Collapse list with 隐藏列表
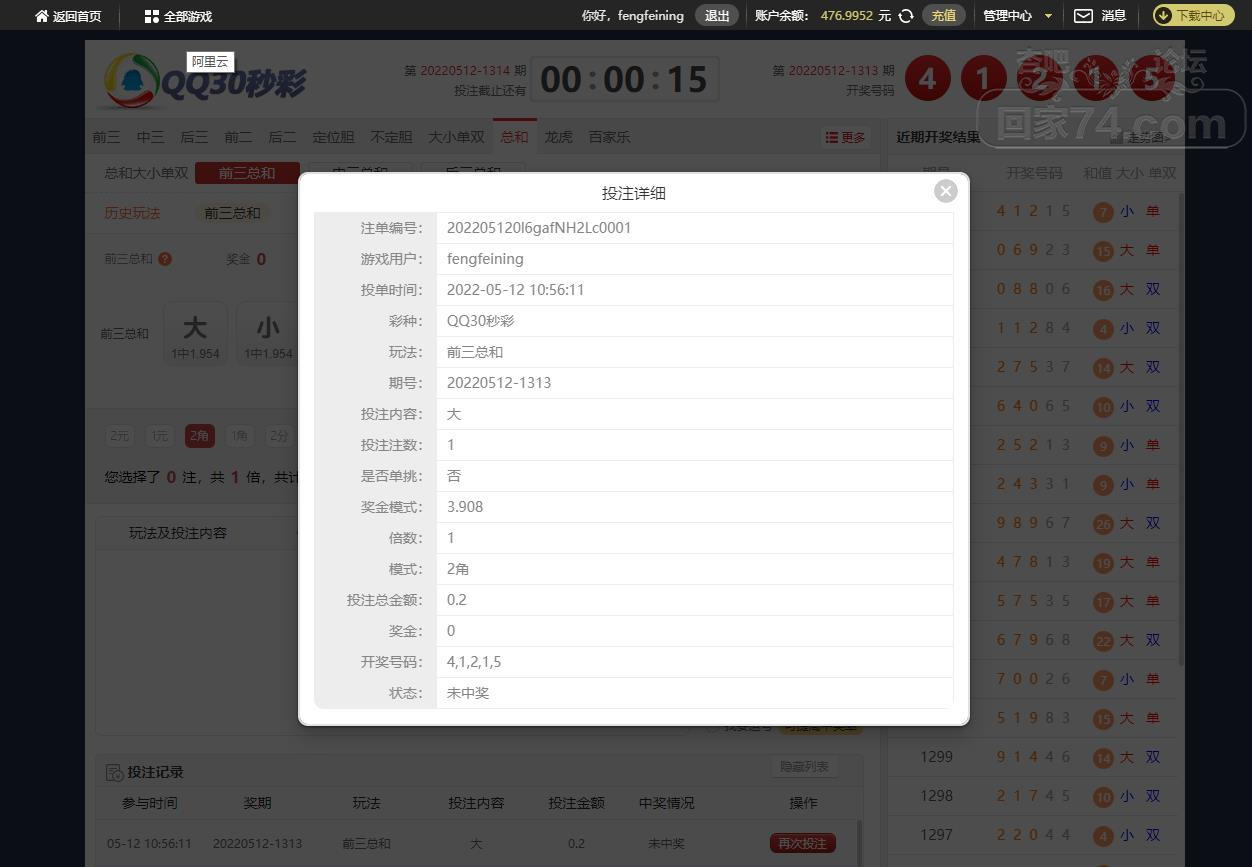Image resolution: width=1252 pixels, height=867 pixels. [x=804, y=766]
